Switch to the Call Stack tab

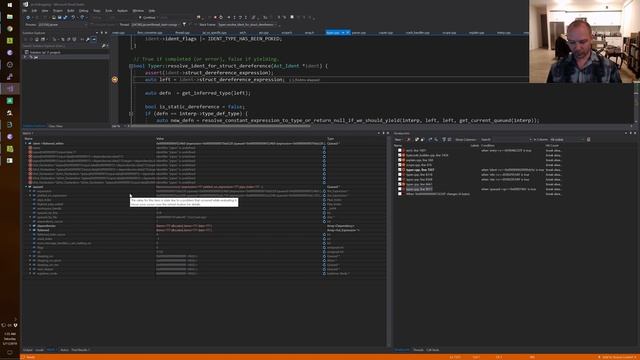(x=433, y=350)
